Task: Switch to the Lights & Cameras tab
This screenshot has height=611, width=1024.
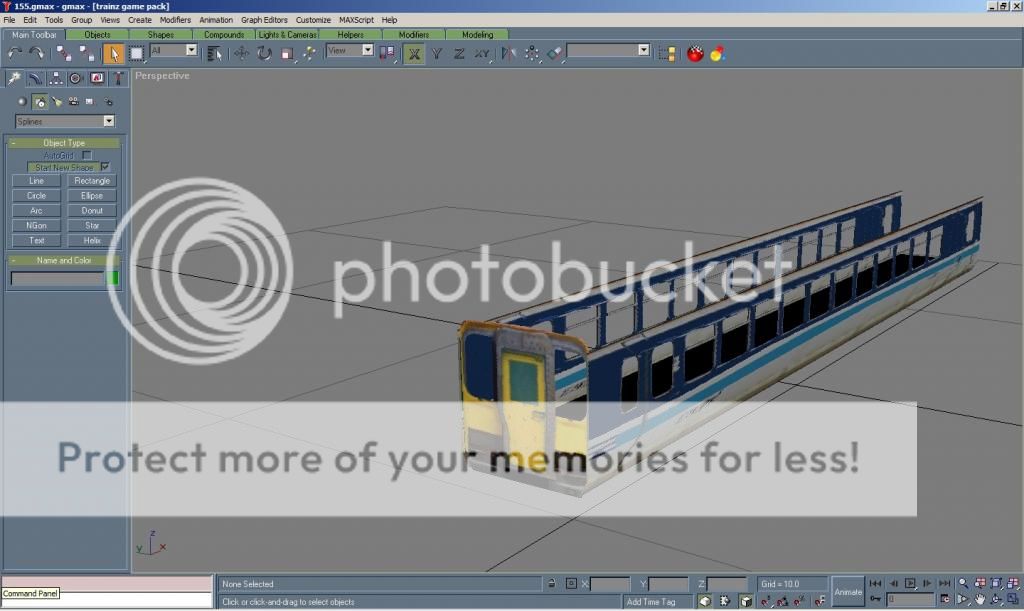Action: pyautogui.click(x=287, y=35)
